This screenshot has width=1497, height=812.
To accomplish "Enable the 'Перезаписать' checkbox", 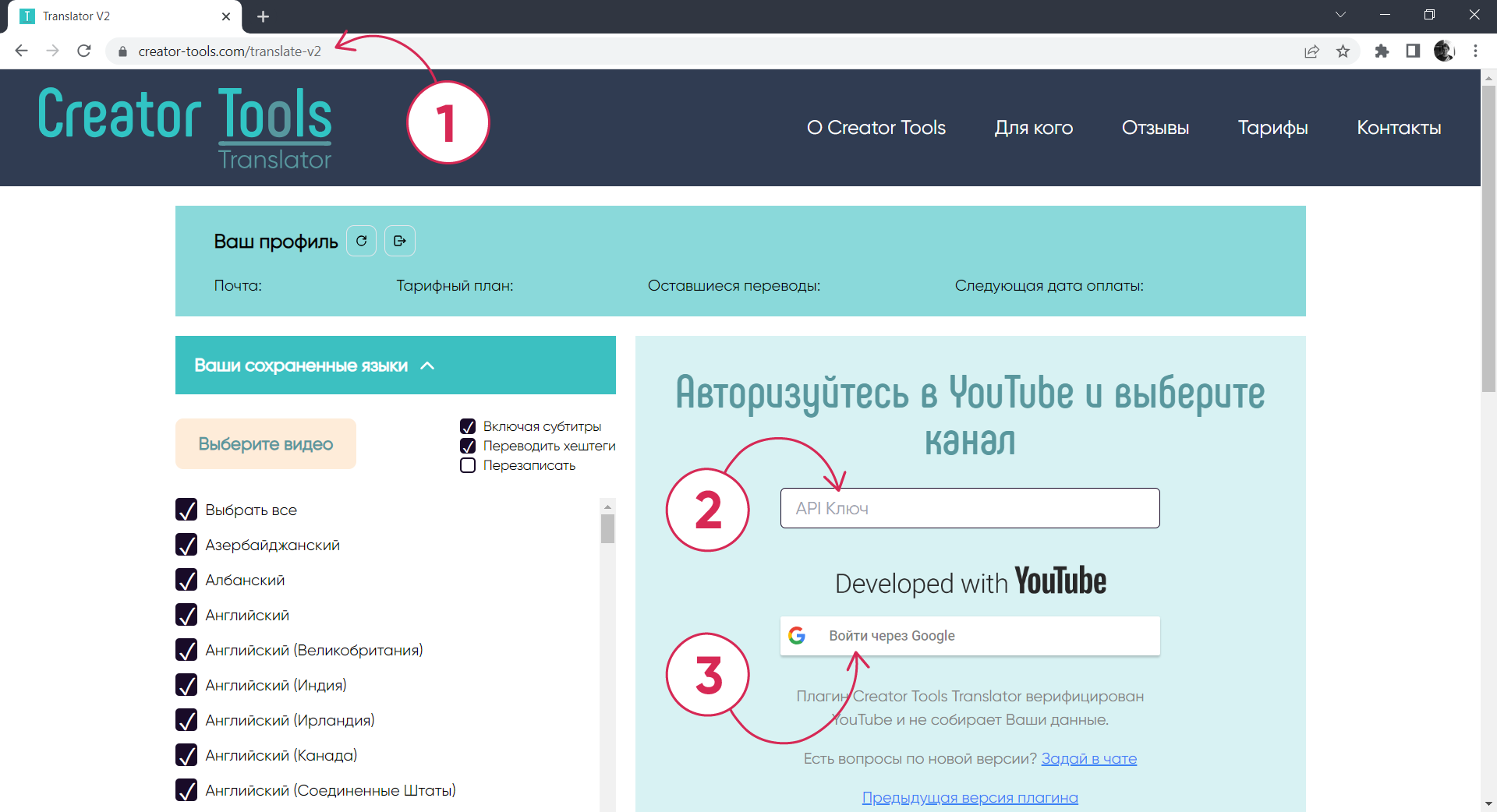I will 468,465.
